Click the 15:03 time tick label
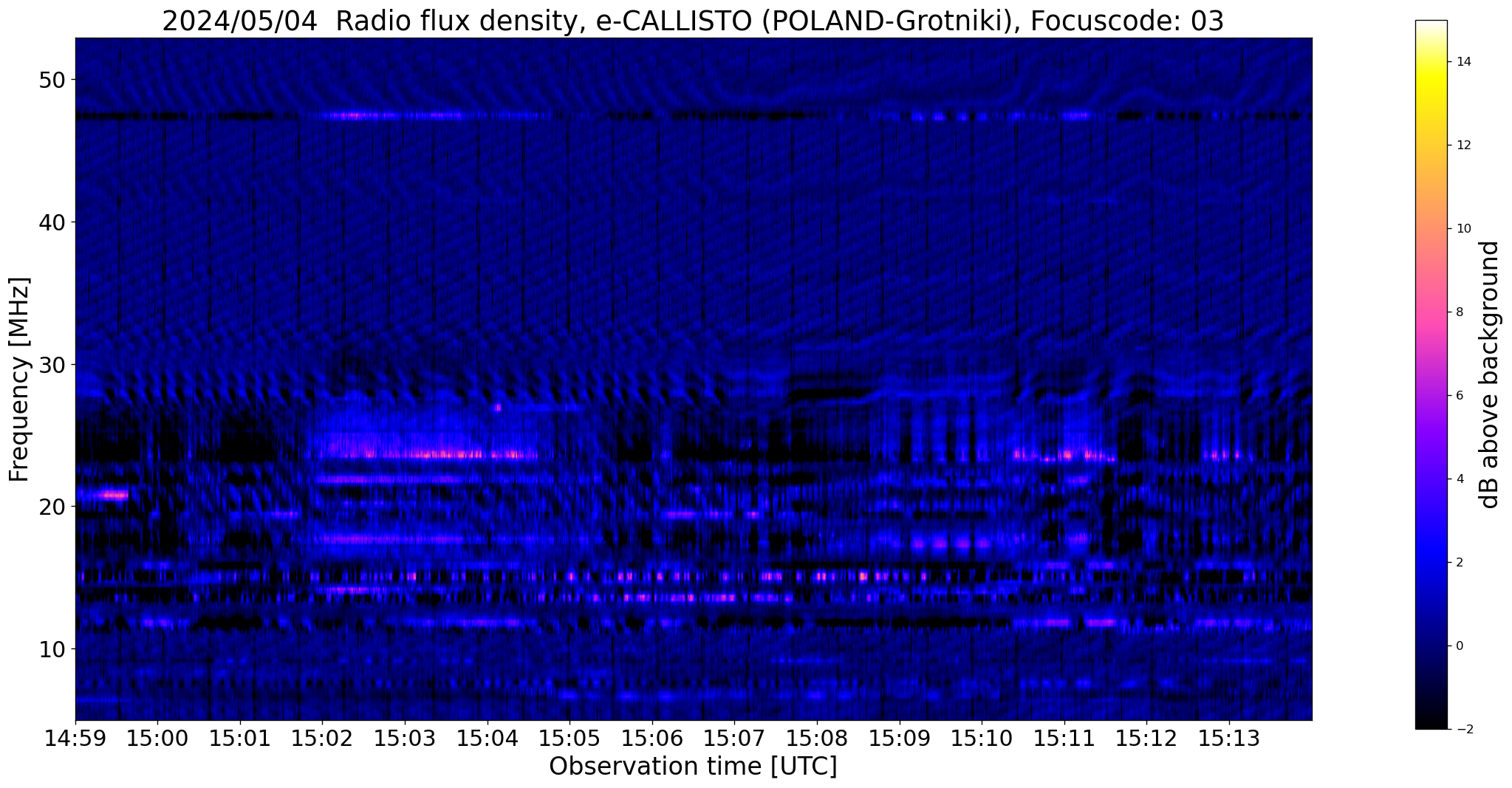The height and width of the screenshot is (788, 1512). 405,739
